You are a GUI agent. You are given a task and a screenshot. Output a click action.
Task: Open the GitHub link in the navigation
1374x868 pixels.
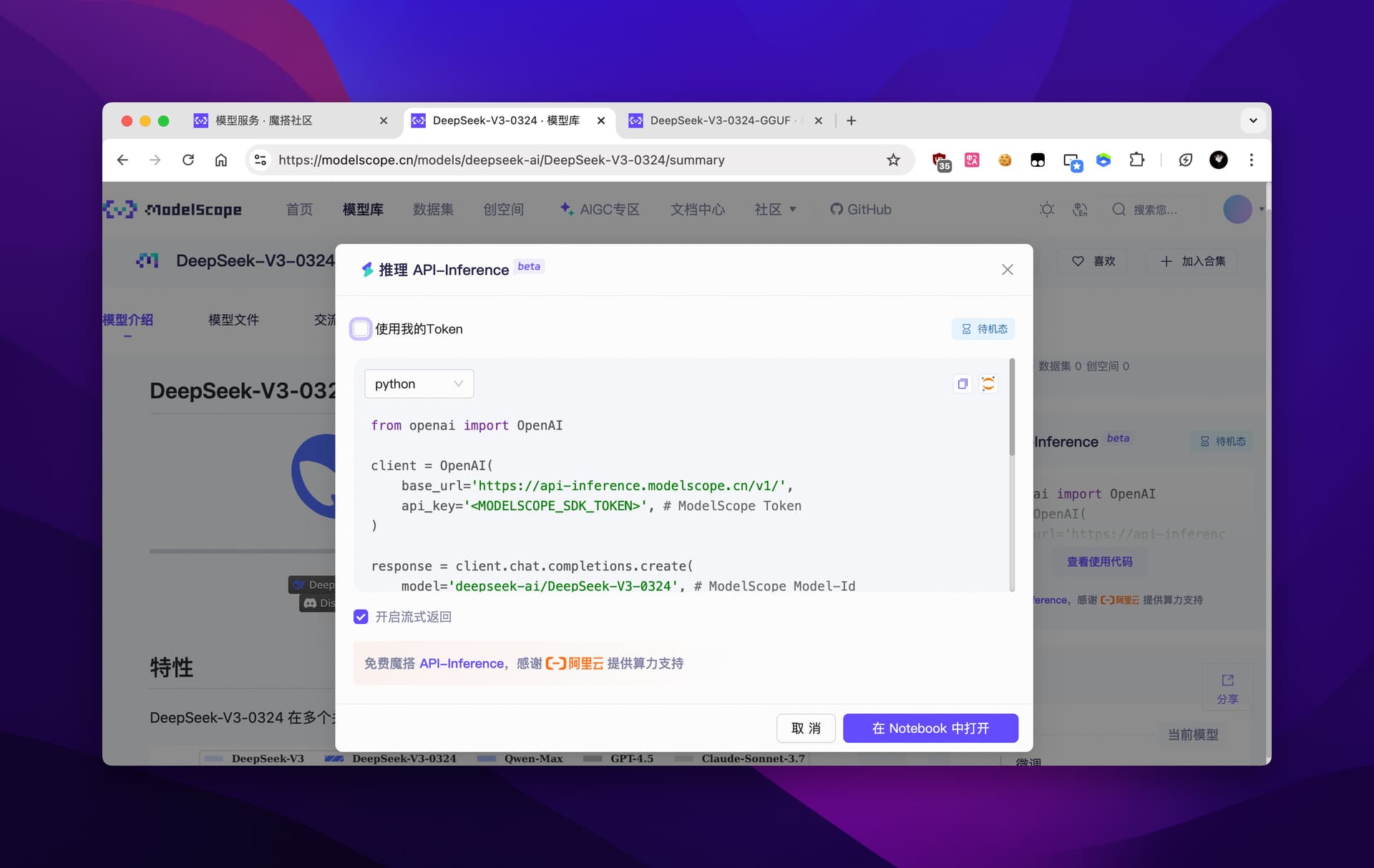(x=861, y=210)
